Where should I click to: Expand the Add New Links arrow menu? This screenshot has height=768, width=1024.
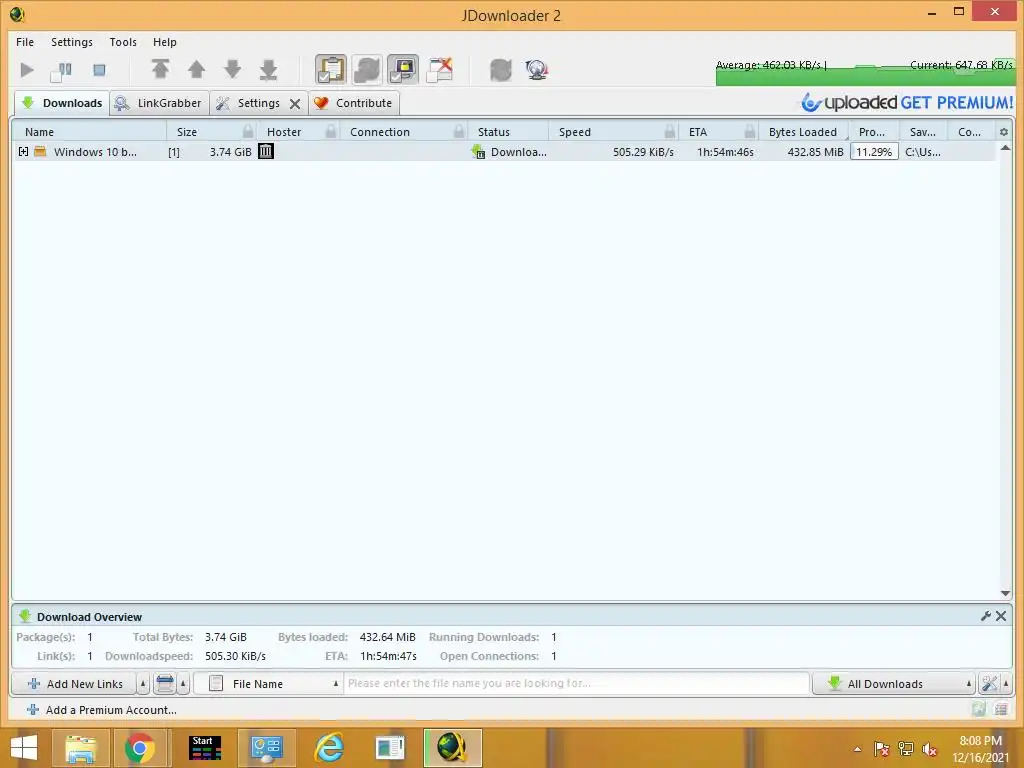coord(143,684)
